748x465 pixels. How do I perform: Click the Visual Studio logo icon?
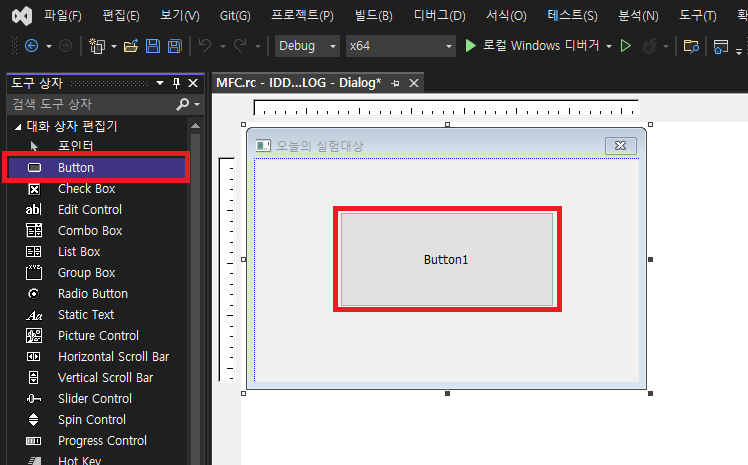[22, 16]
